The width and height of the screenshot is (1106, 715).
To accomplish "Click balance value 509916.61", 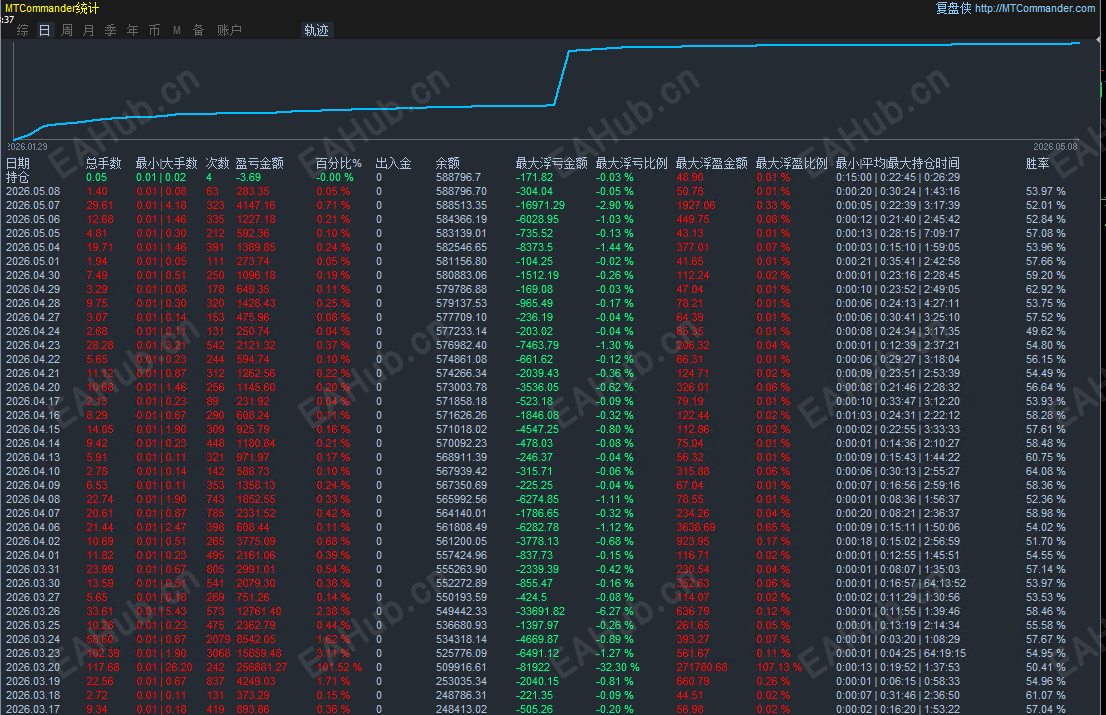I will point(461,667).
